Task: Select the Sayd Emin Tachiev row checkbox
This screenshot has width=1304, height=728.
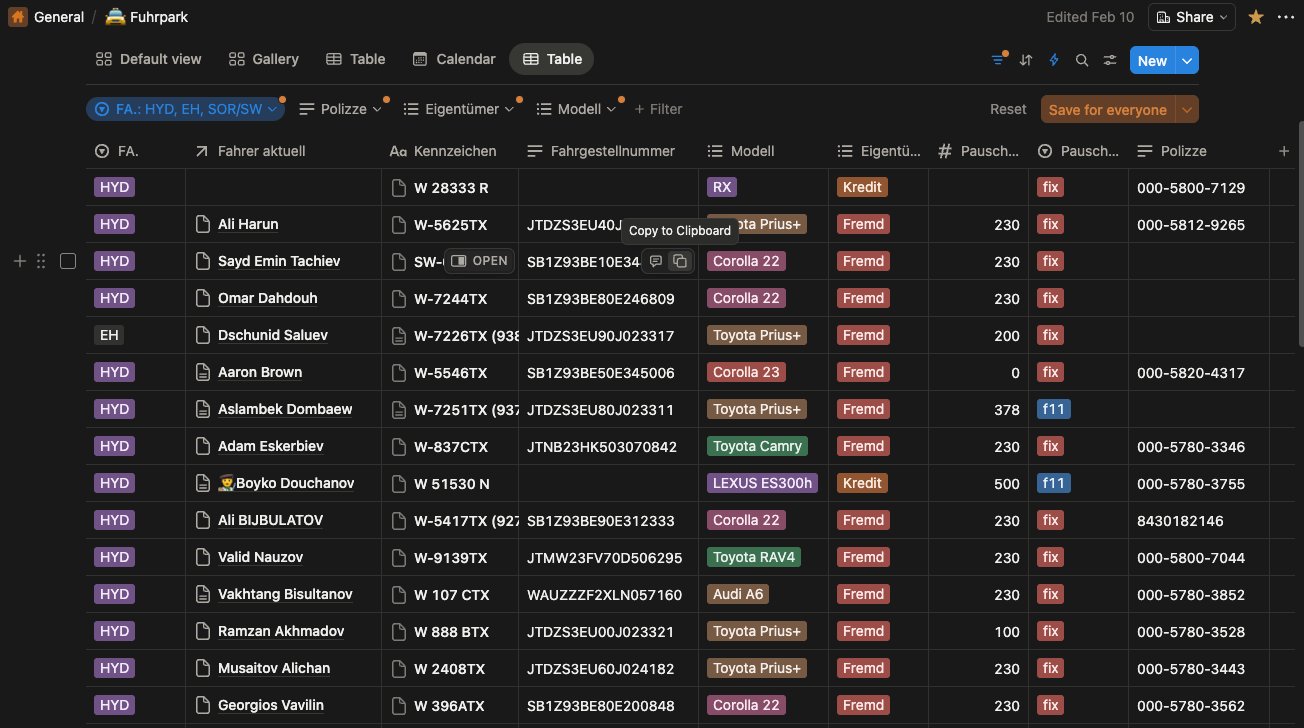Action: click(x=68, y=261)
